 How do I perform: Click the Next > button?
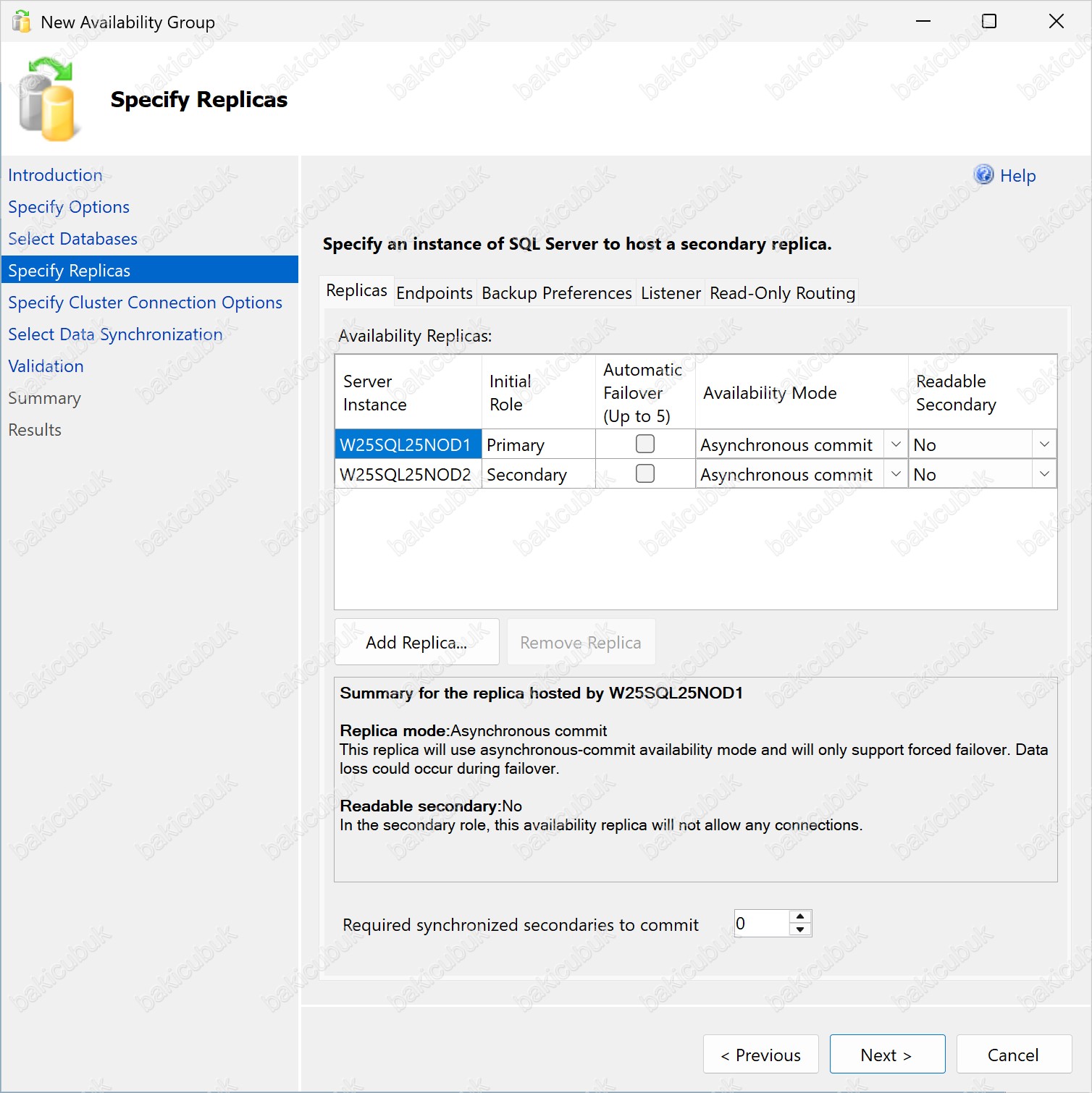(887, 1054)
